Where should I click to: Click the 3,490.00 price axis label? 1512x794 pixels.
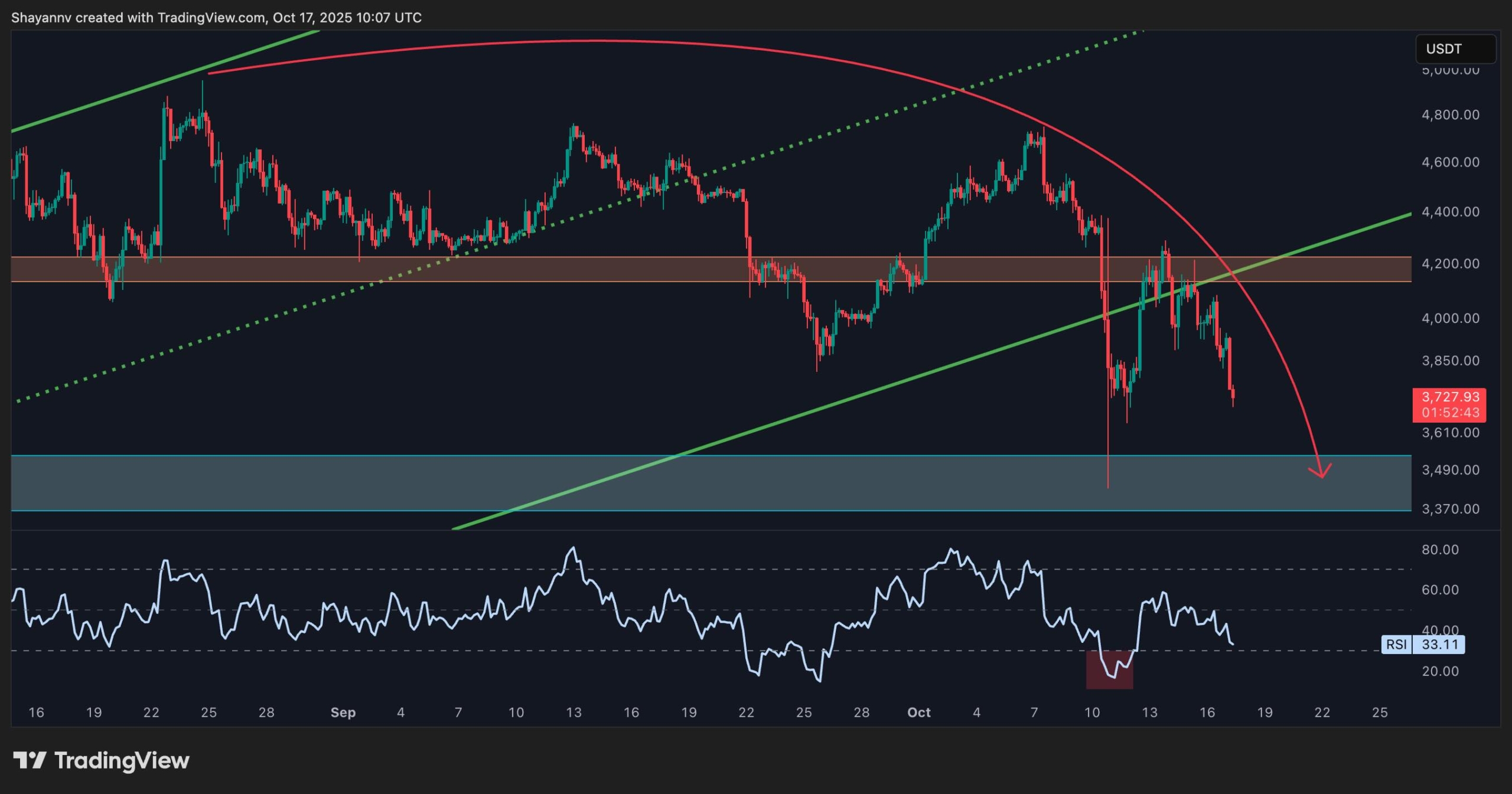pos(1450,470)
